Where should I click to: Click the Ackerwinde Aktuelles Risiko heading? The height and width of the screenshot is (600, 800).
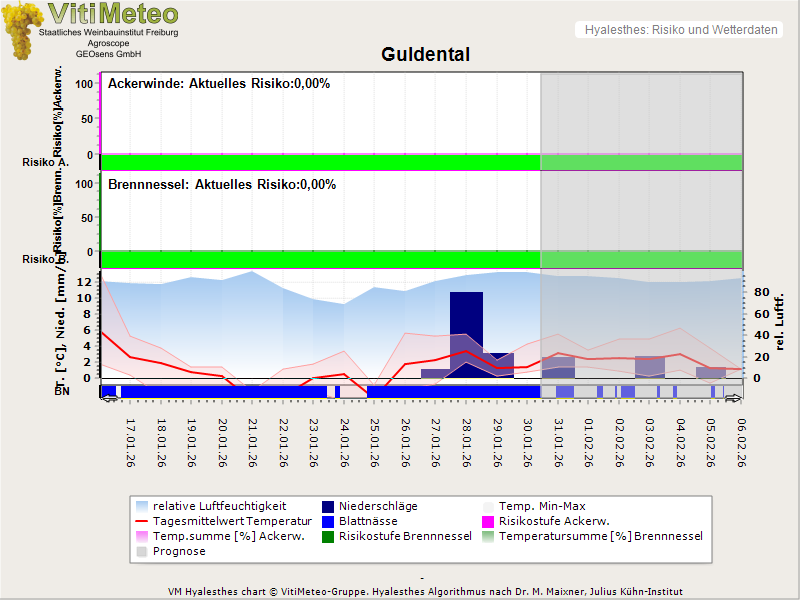coord(219,84)
